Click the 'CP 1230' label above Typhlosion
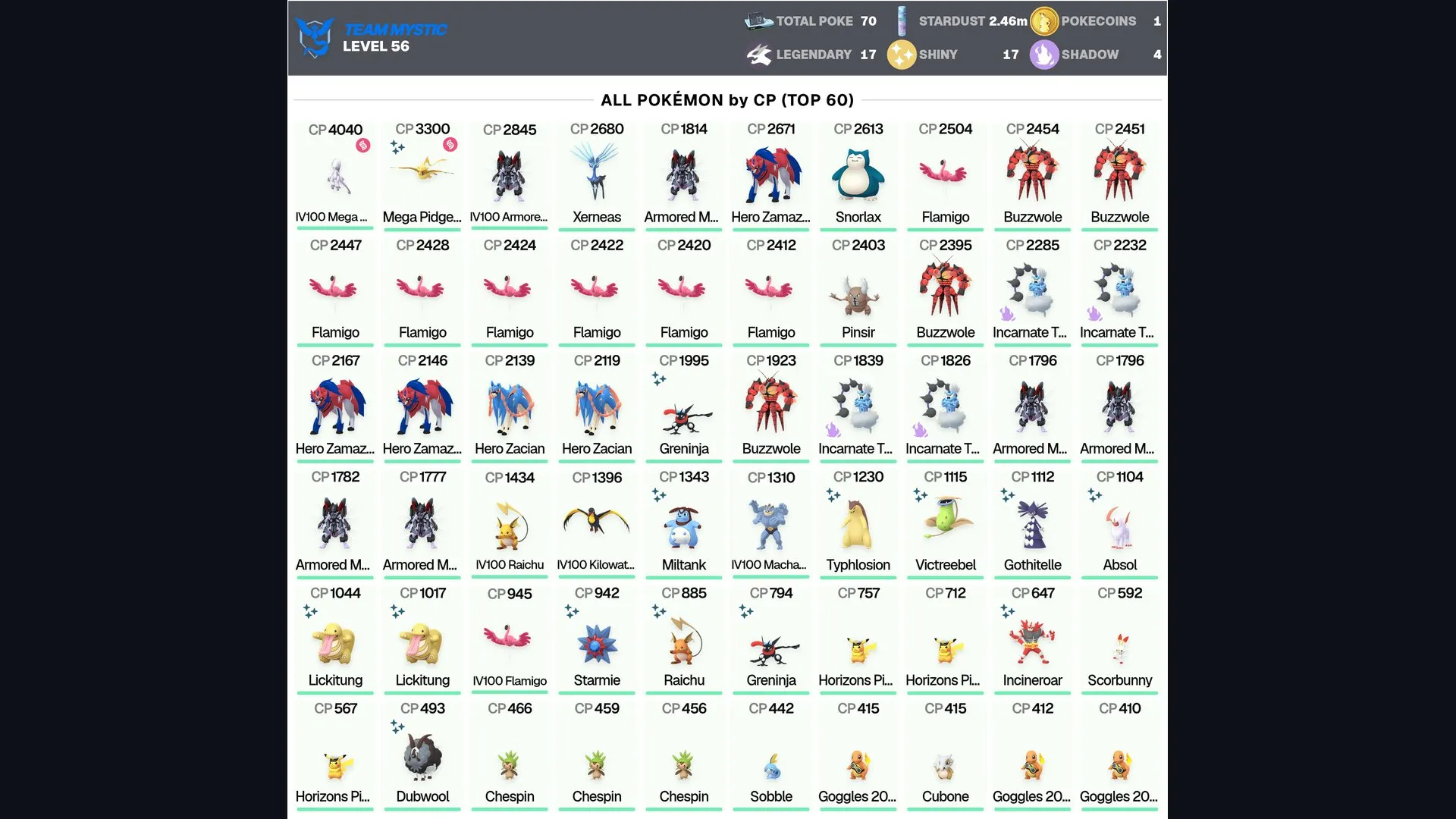Screen dimensions: 1456x819 pyautogui.click(x=858, y=476)
